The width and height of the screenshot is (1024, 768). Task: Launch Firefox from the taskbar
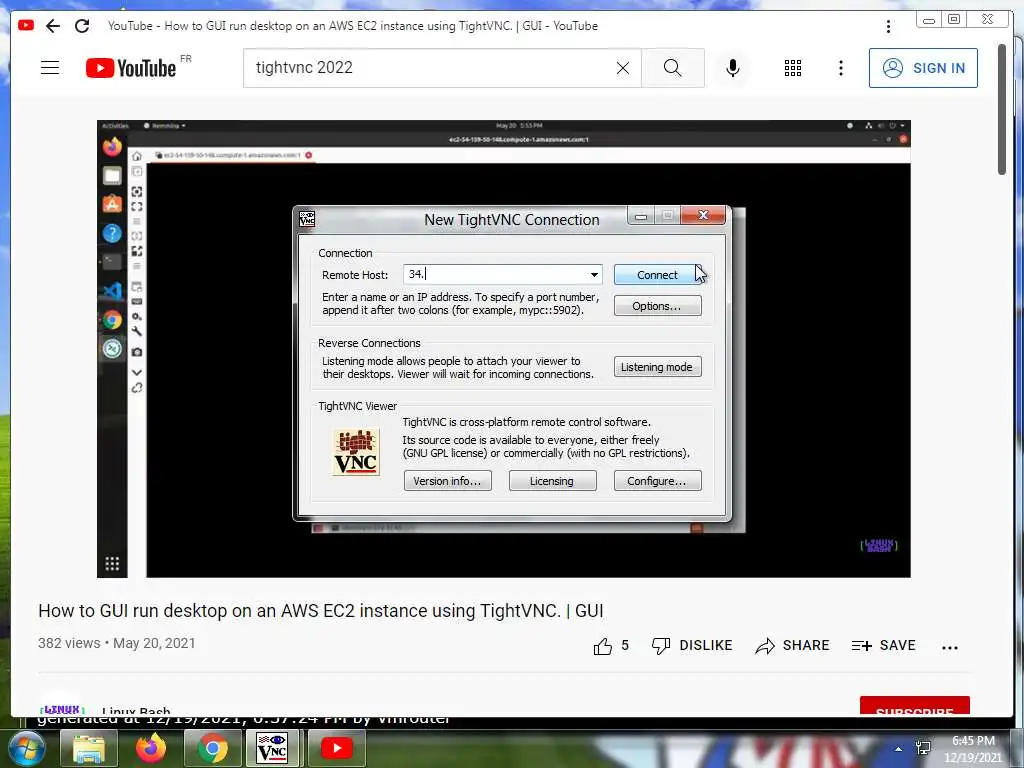[x=151, y=749]
